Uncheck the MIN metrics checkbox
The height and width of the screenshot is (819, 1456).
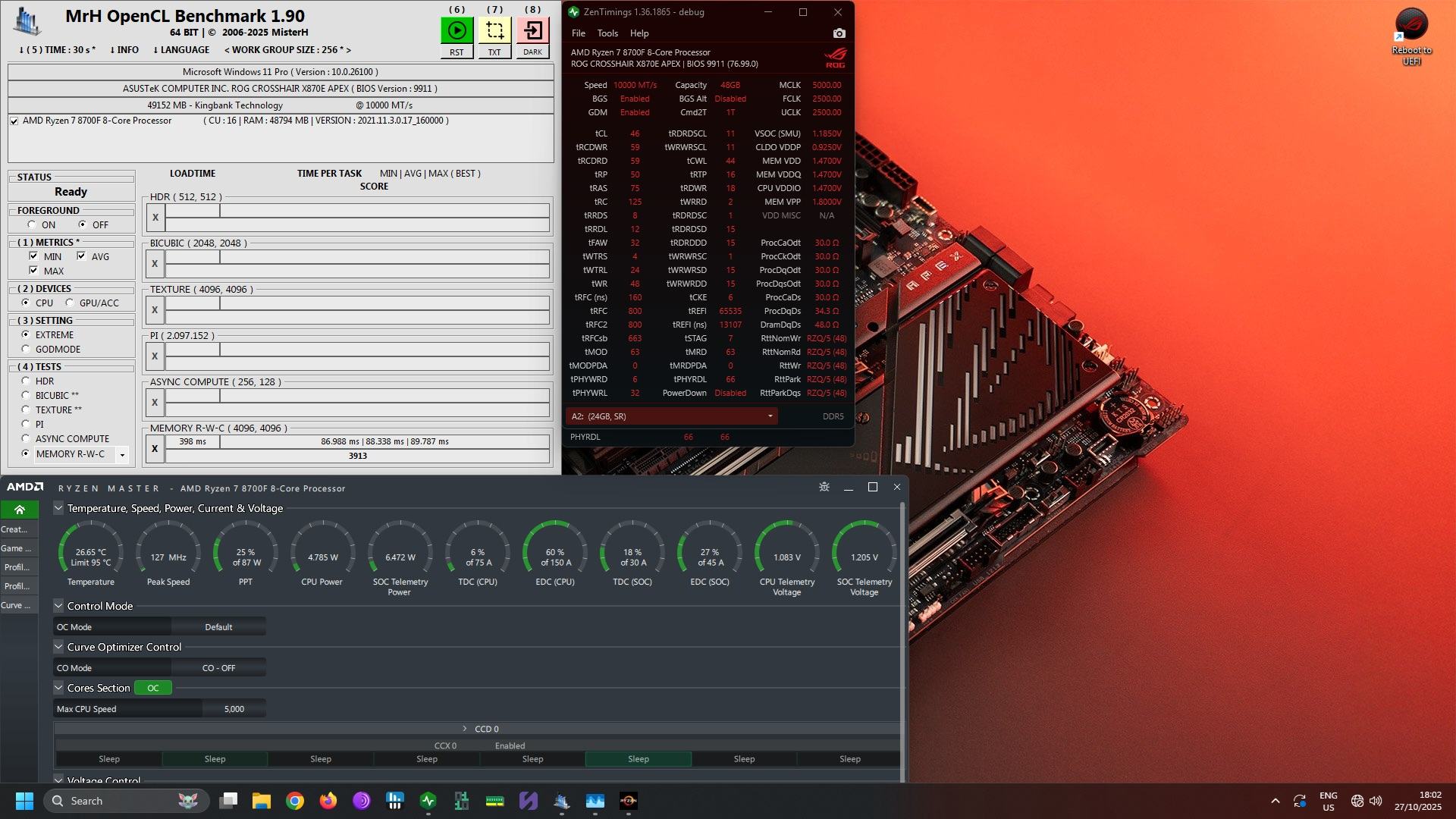[33, 256]
